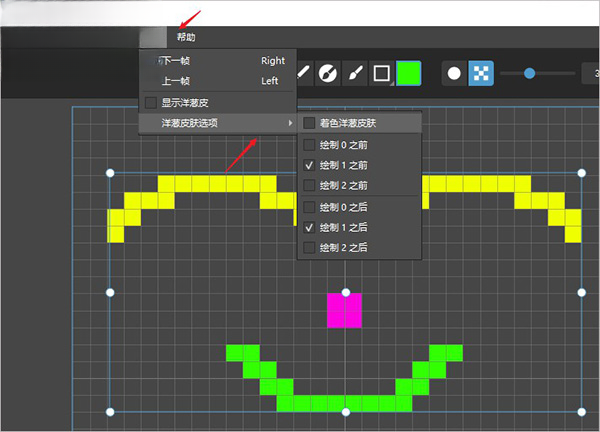This screenshot has height=432, width=600.
Task: Select 下一帧 menu entry
Action: (x=218, y=61)
